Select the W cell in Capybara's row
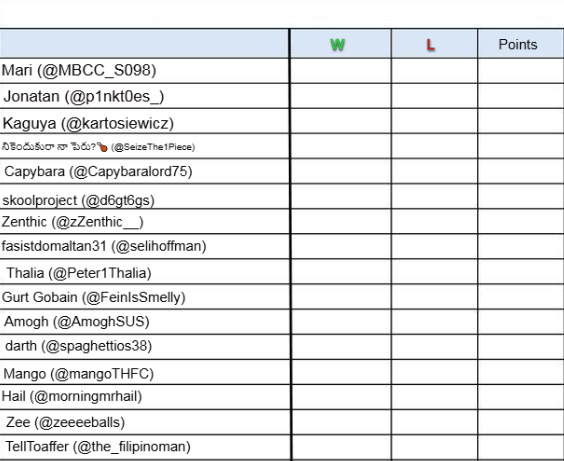The image size is (564, 461). [x=341, y=172]
